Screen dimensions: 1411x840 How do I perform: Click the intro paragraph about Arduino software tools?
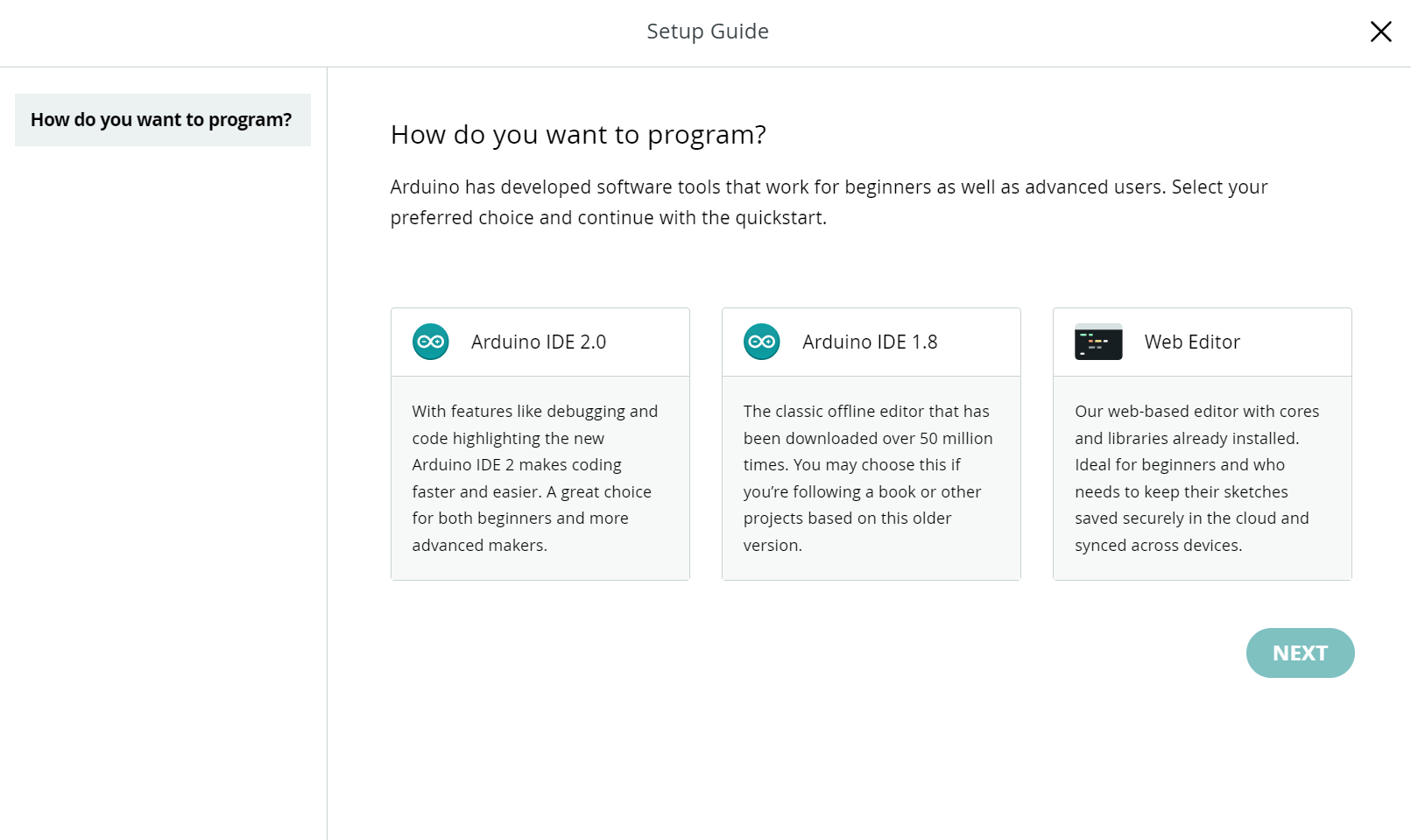pyautogui.click(x=829, y=202)
